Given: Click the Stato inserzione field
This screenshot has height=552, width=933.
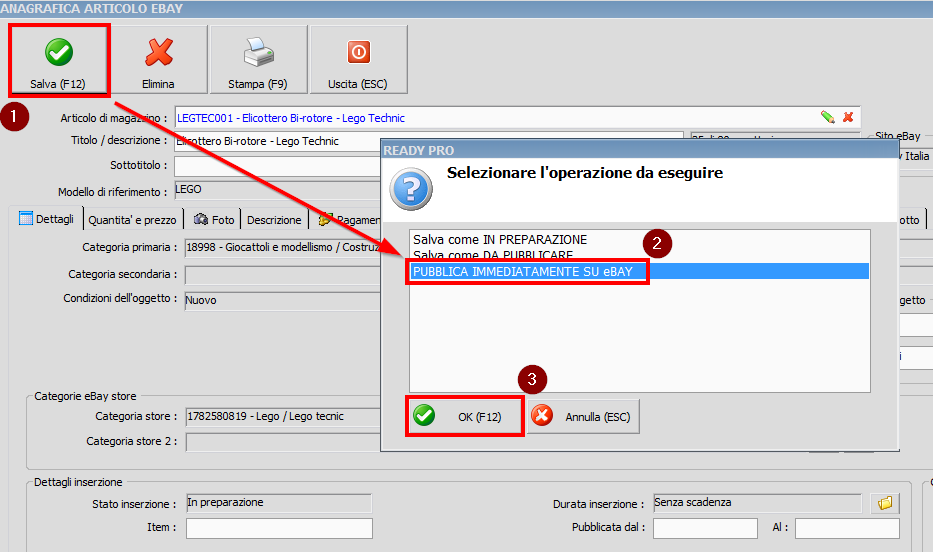Looking at the screenshot, I should click(279, 503).
